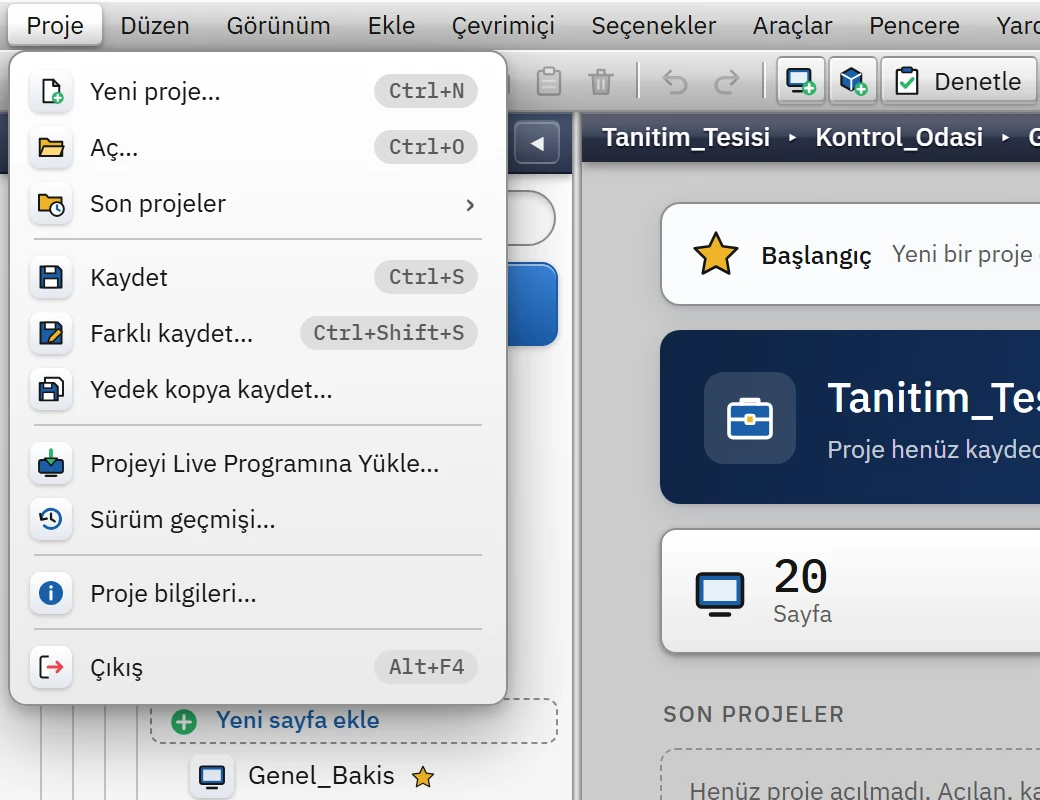Viewport: 1040px width, 800px height.
Task: Click the Aç open-folder icon
Action: (x=51, y=147)
